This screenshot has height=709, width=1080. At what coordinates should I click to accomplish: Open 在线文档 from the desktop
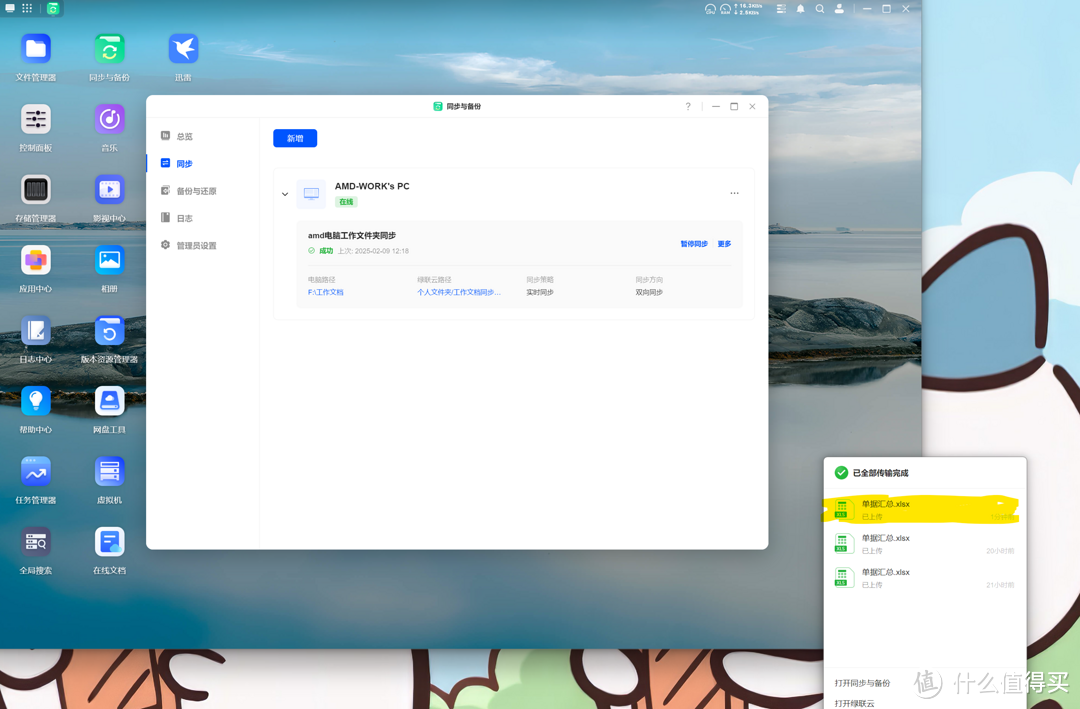click(x=109, y=542)
